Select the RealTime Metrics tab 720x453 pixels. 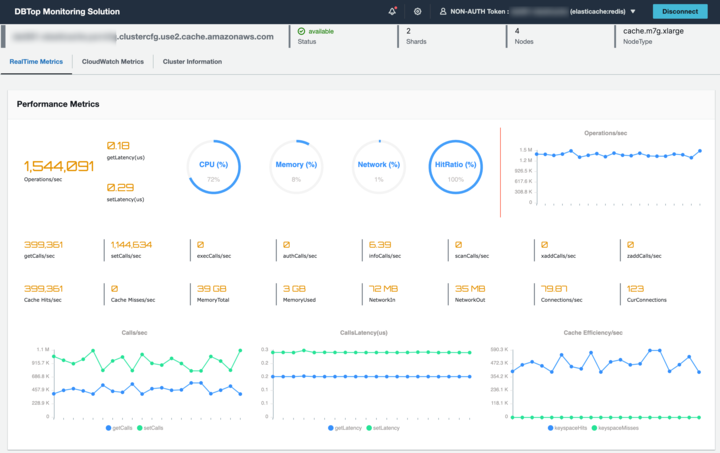pyautogui.click(x=36, y=62)
